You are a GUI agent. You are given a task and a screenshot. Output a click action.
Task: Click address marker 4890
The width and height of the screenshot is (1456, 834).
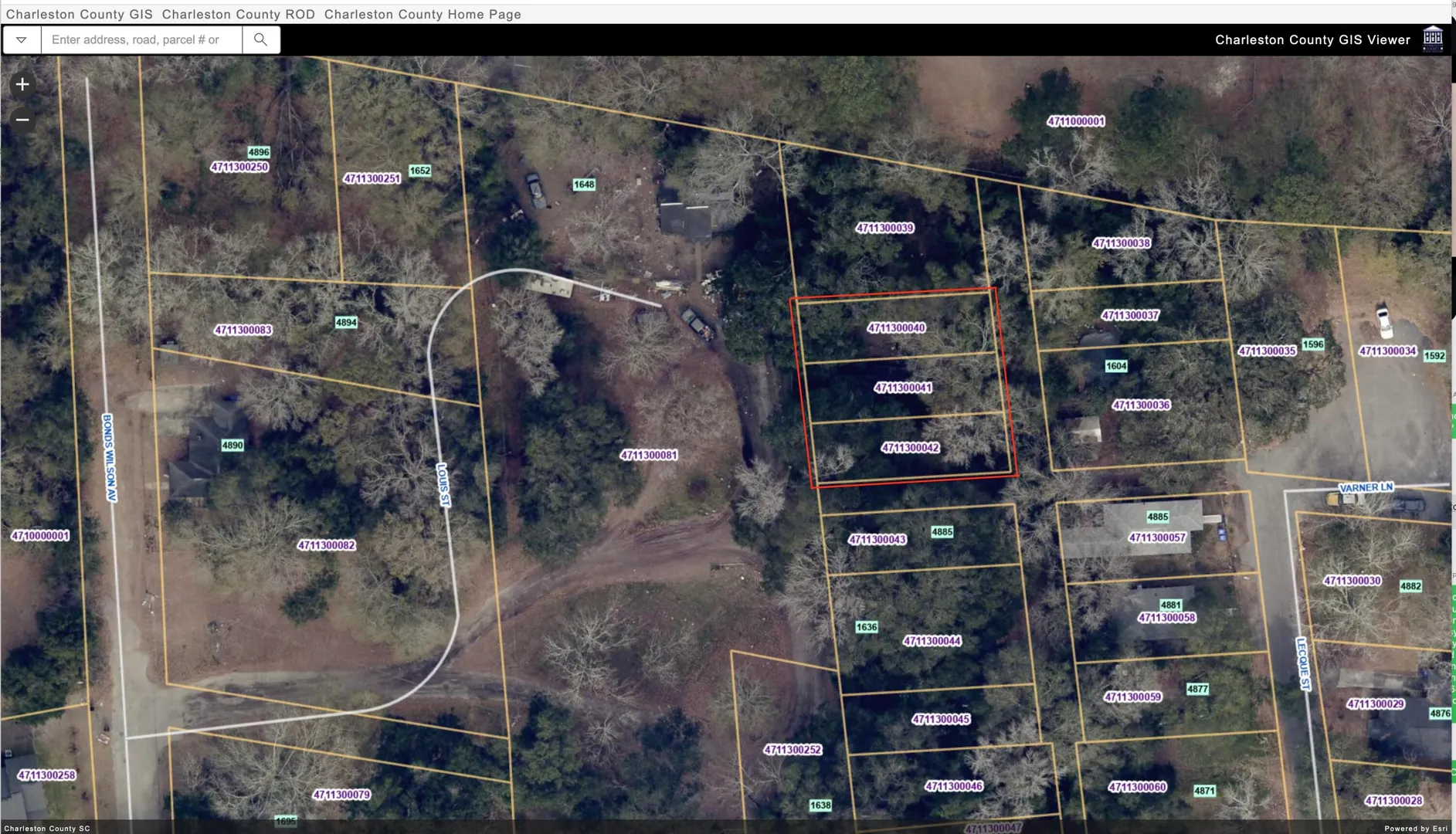coord(232,445)
